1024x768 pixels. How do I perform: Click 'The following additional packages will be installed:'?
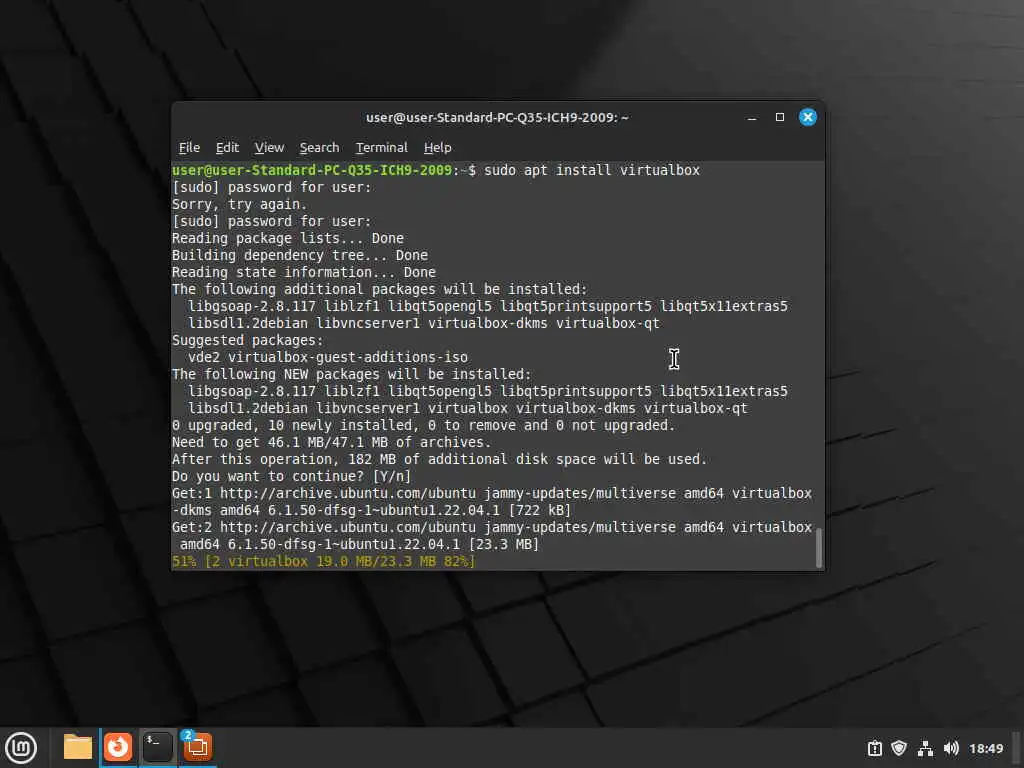[379, 289]
